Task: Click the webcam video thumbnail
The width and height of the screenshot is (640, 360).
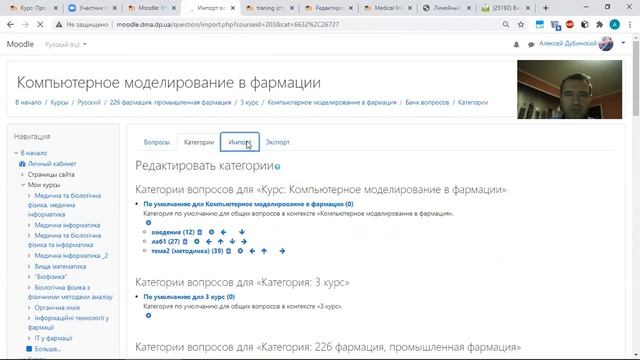Action: pos(570,89)
